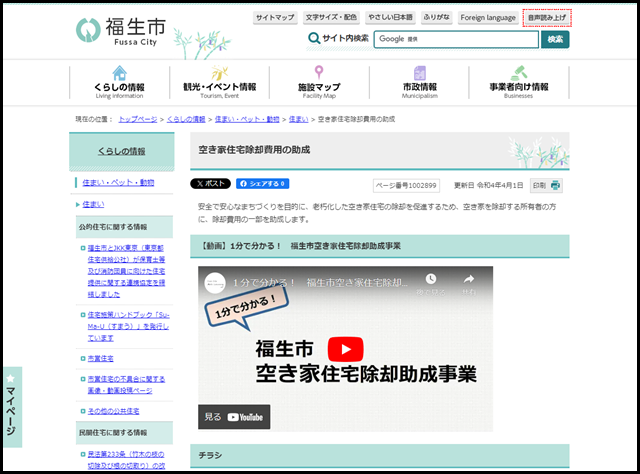Post the page on X
This screenshot has width=640, height=474.
(211, 184)
